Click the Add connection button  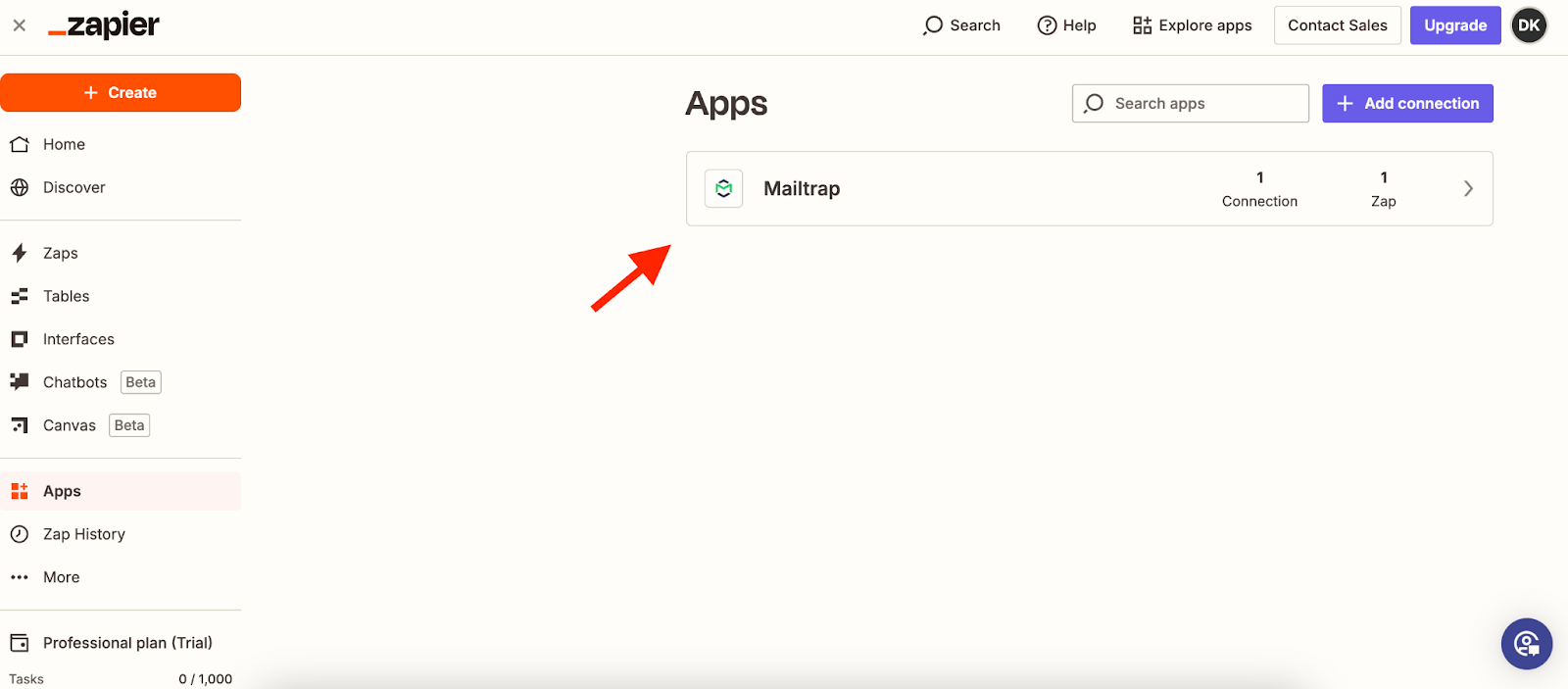pyautogui.click(x=1407, y=103)
